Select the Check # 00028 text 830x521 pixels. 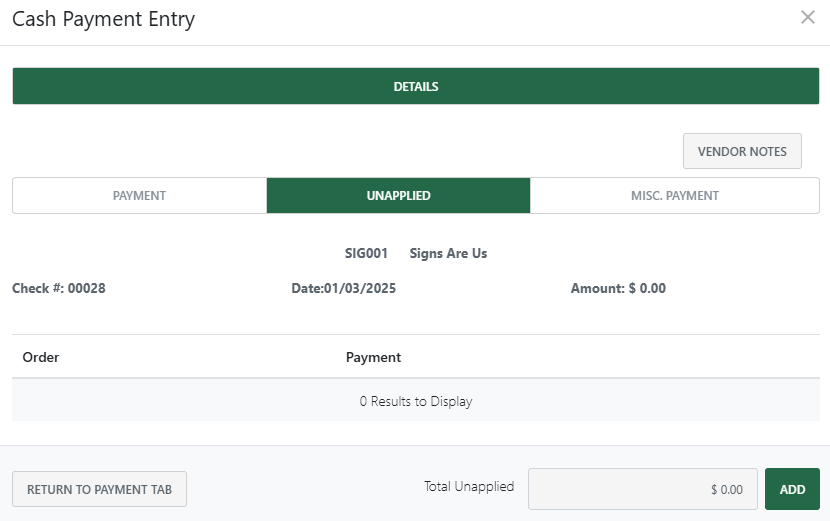pos(59,289)
